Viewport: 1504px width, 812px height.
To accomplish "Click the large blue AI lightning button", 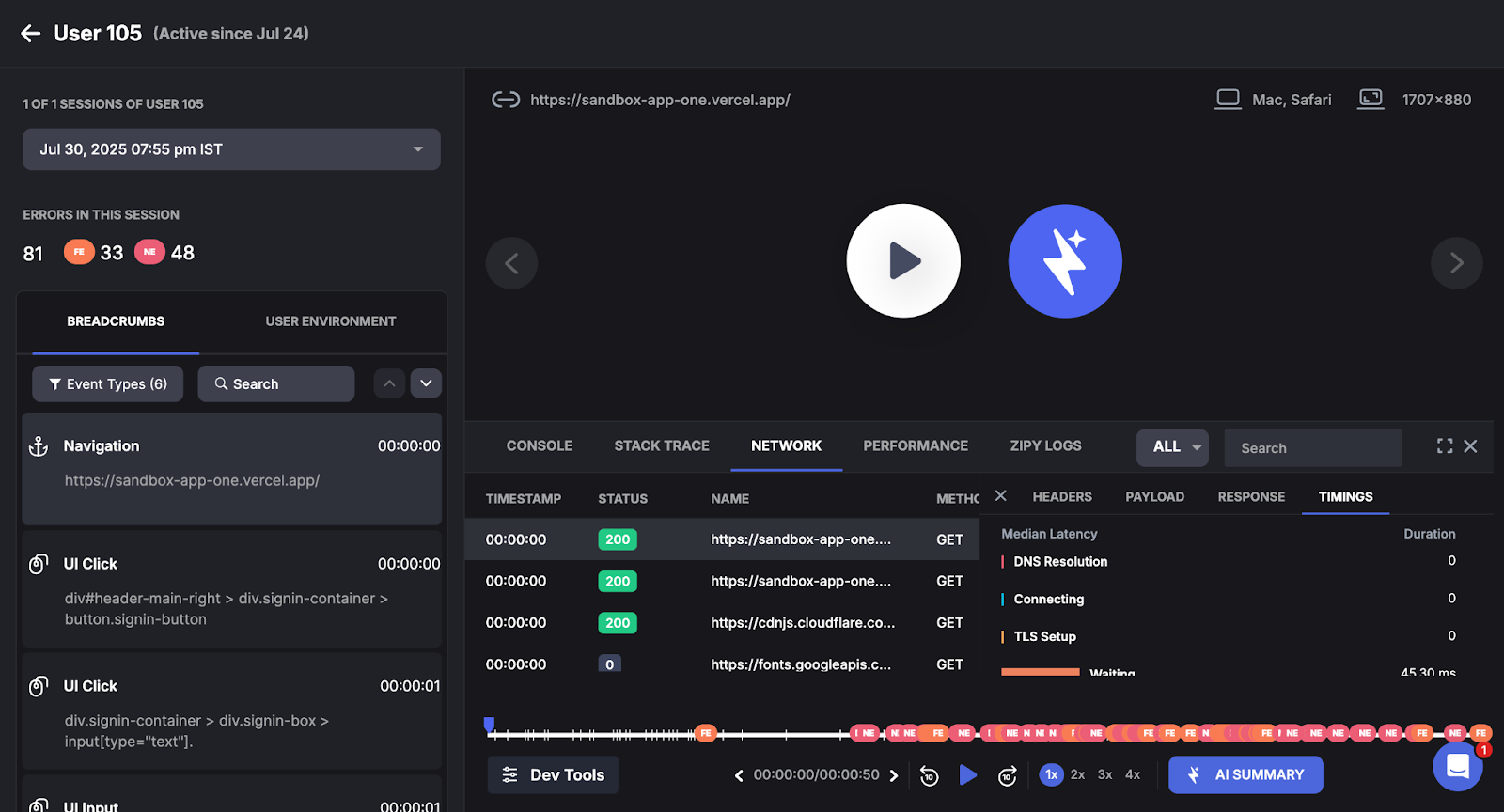I will pos(1065,261).
